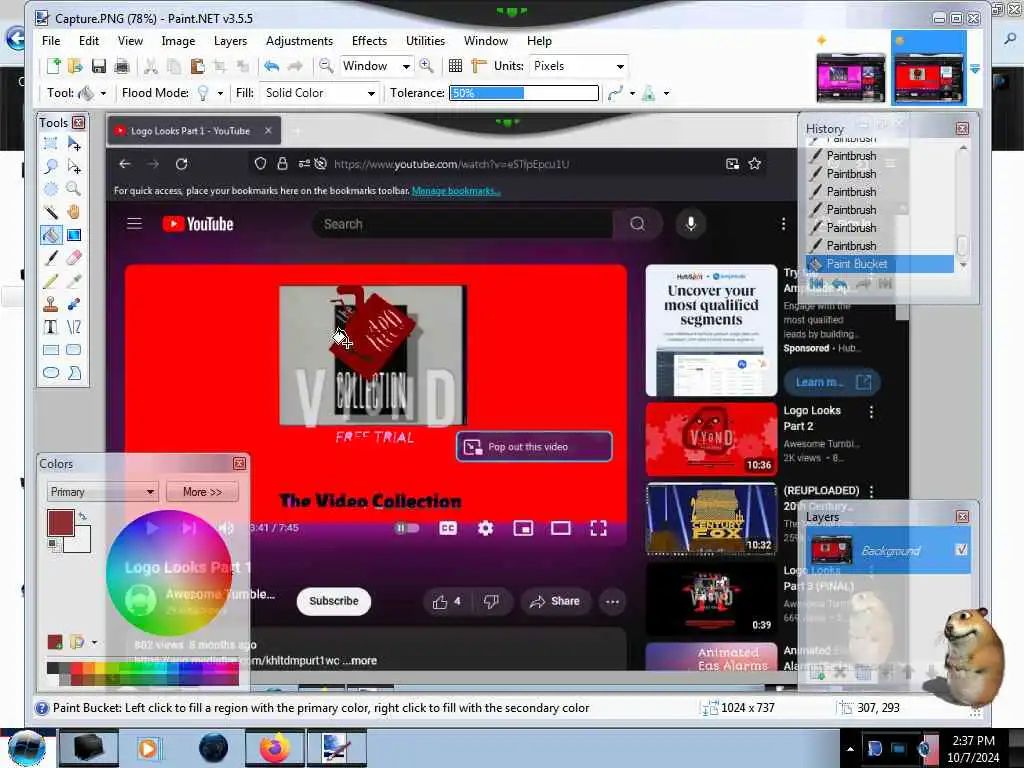Pick a color from the color wheel
1024x768 pixels.
[x=168, y=573]
